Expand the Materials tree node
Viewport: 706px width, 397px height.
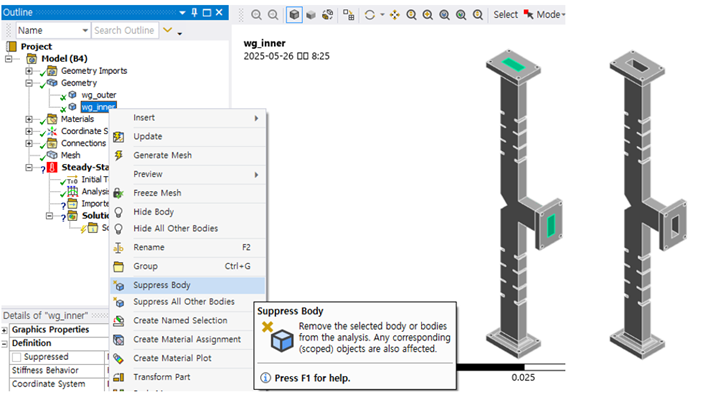(29, 119)
